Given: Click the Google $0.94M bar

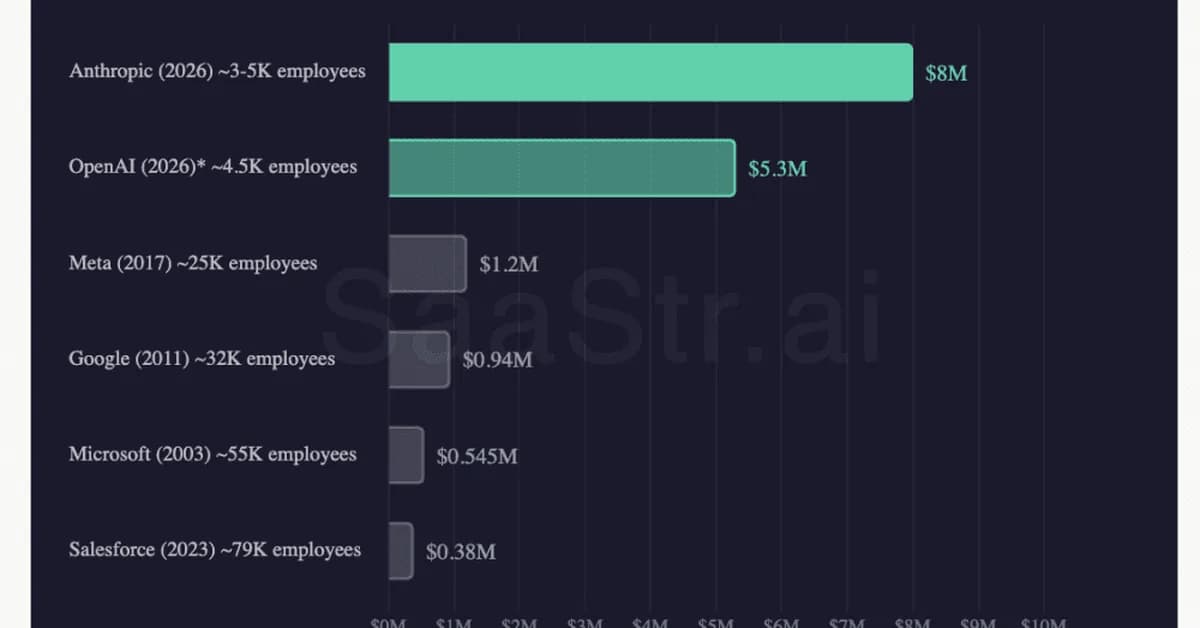Looking at the screenshot, I should 420,360.
